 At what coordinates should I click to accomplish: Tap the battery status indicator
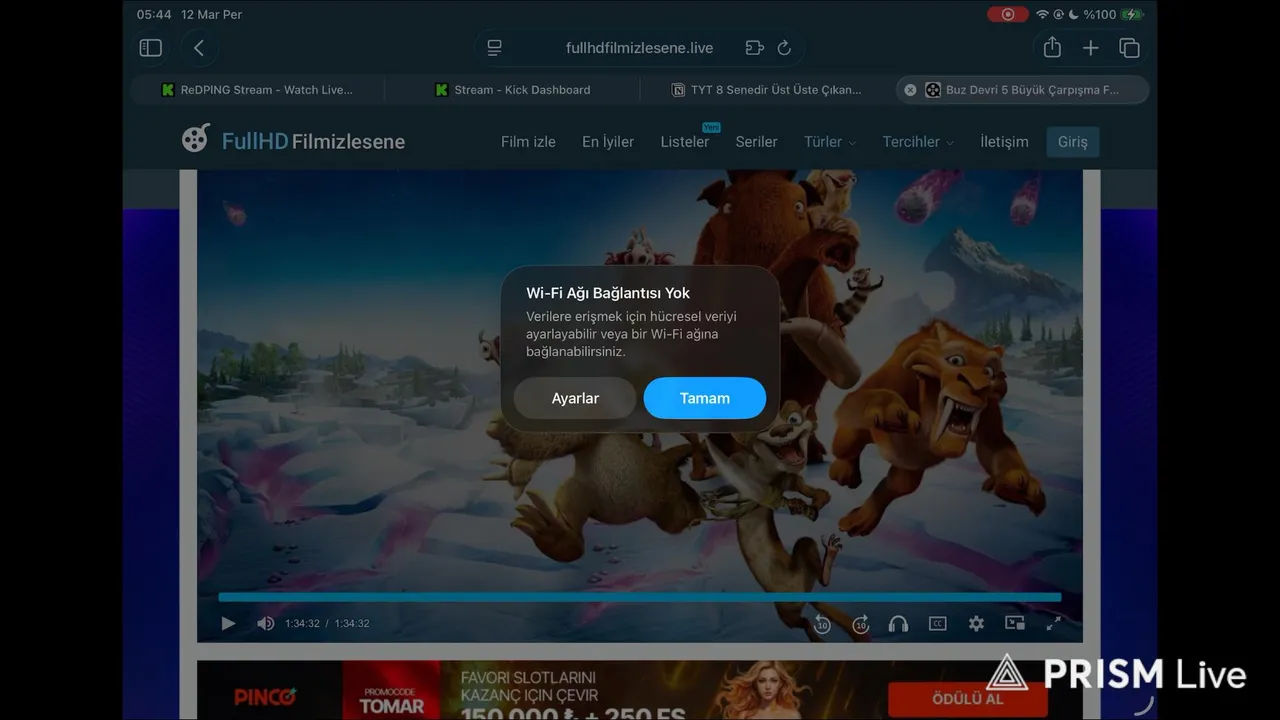pyautogui.click(x=1131, y=14)
